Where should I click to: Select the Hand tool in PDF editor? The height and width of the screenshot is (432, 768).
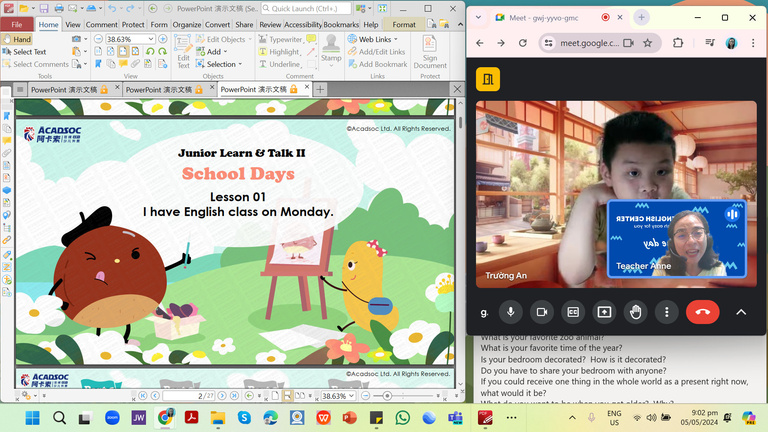pyautogui.click(x=17, y=39)
